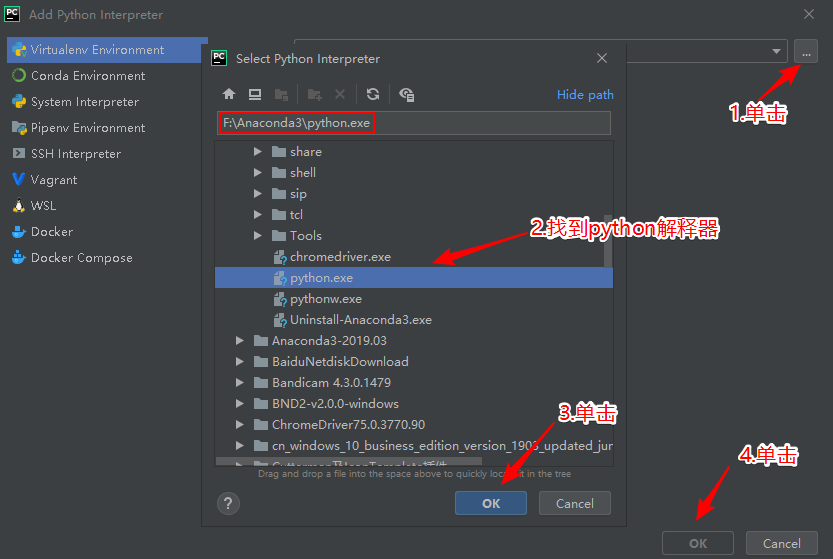The image size is (833, 559).
Task: Click the Hide path link
Action: 585,95
